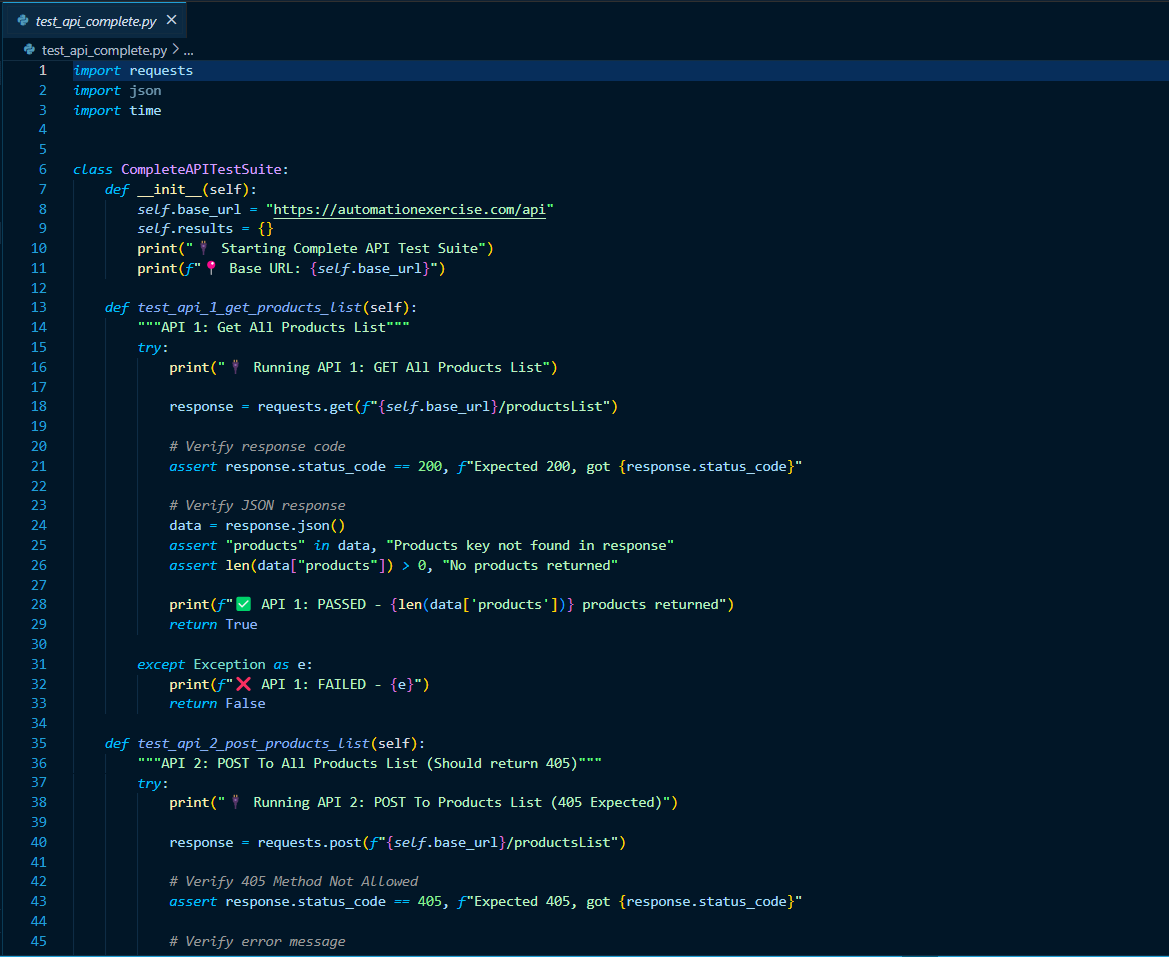Click the 'import requests' line
This screenshot has height=957, width=1169.
133,70
